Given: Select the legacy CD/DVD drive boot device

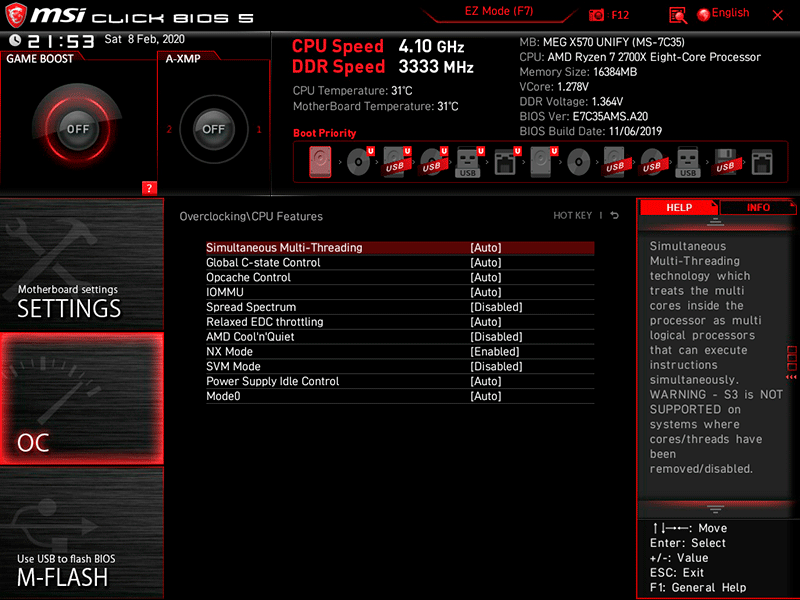Looking at the screenshot, I should point(579,163).
